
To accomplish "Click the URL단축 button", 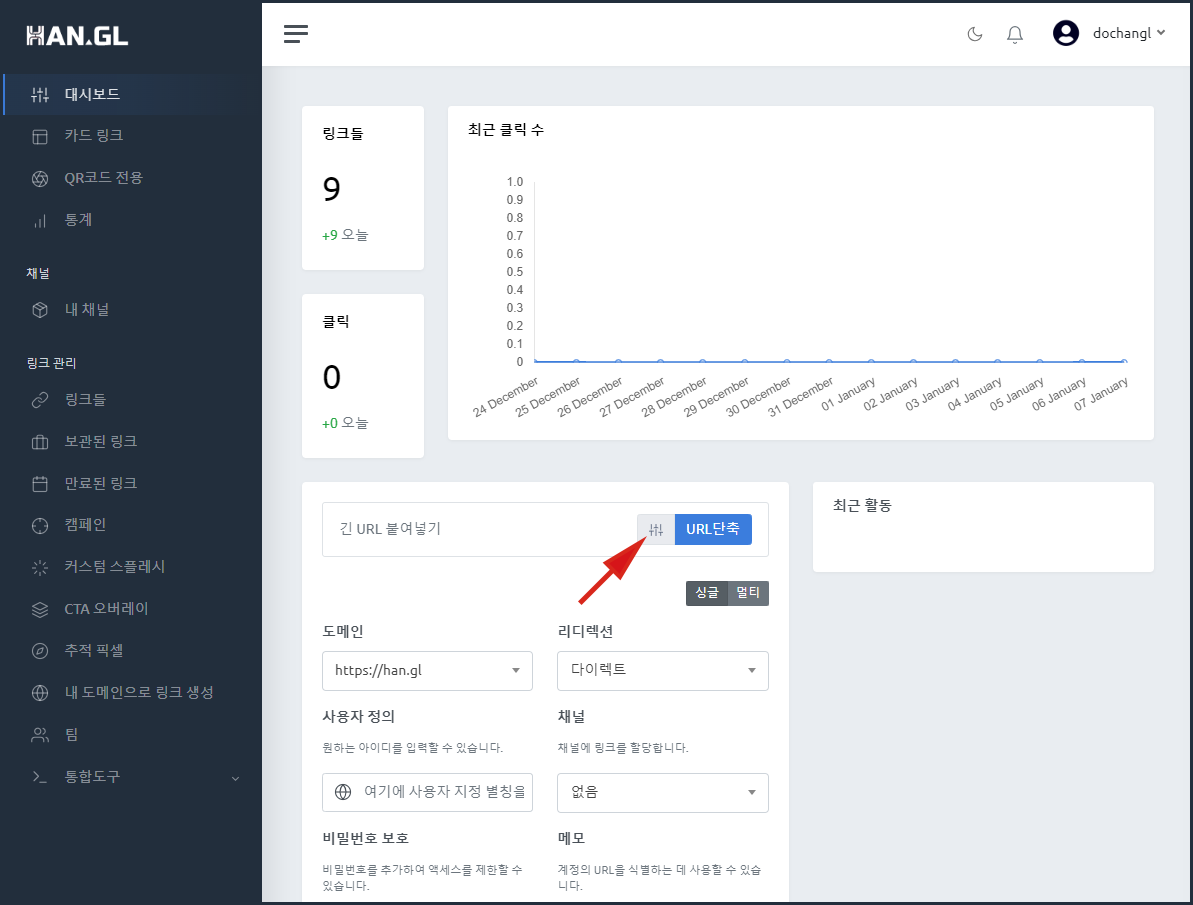I will [x=713, y=530].
